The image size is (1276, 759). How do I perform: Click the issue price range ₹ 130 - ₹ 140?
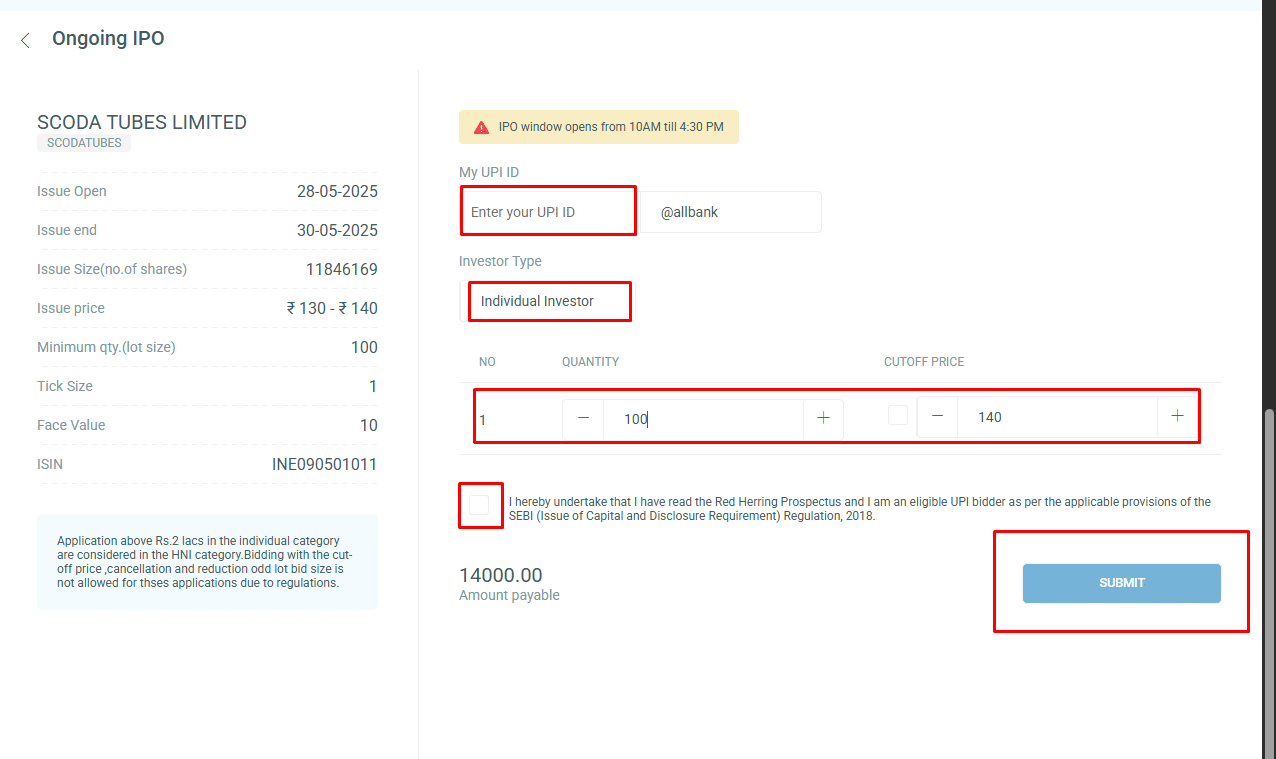pyautogui.click(x=332, y=308)
